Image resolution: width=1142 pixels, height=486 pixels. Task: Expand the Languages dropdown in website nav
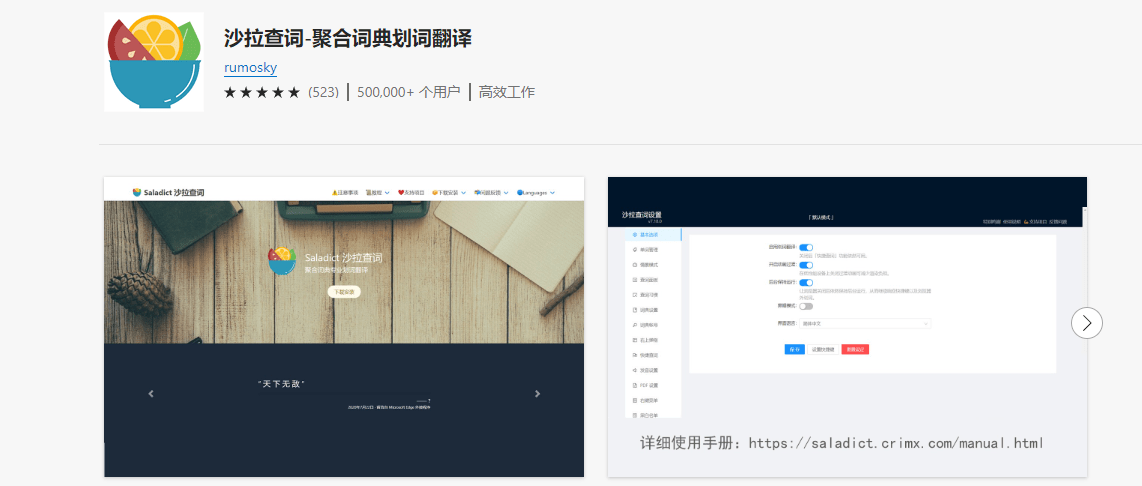click(x=536, y=193)
